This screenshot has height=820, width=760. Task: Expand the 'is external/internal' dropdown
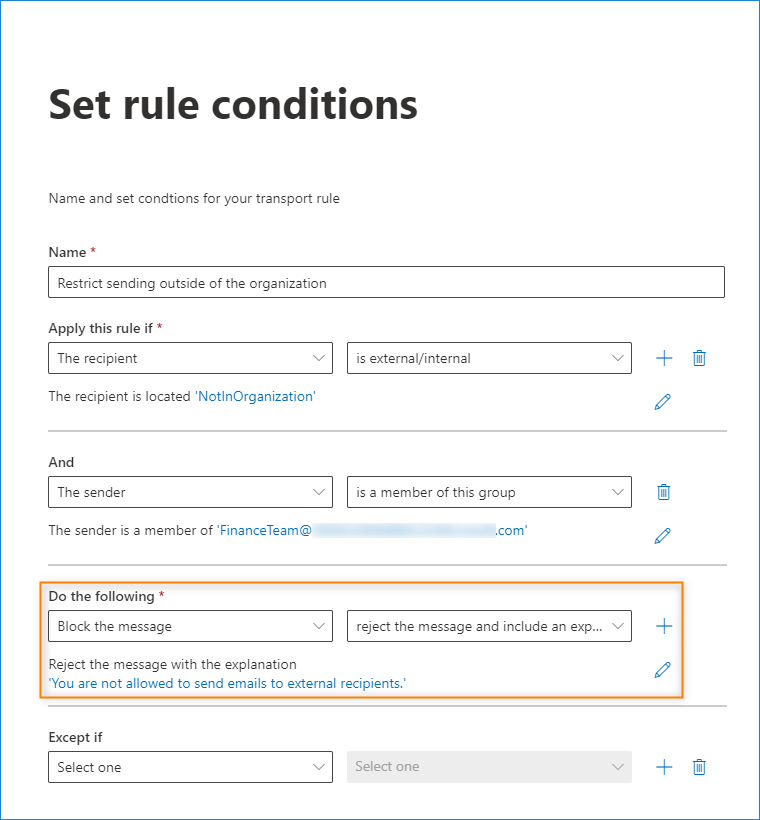(489, 358)
